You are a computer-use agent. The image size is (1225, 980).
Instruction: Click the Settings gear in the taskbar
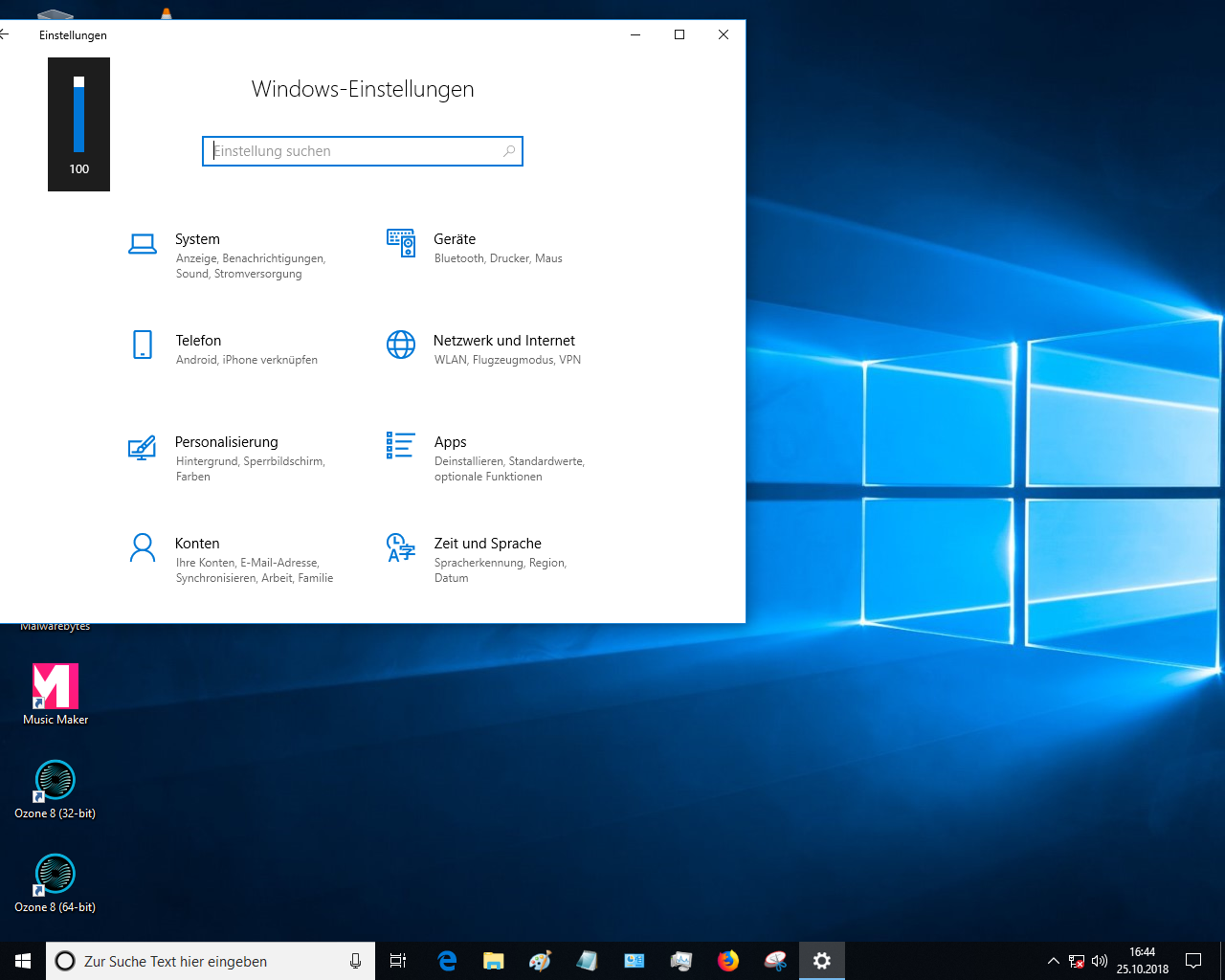[x=822, y=961]
